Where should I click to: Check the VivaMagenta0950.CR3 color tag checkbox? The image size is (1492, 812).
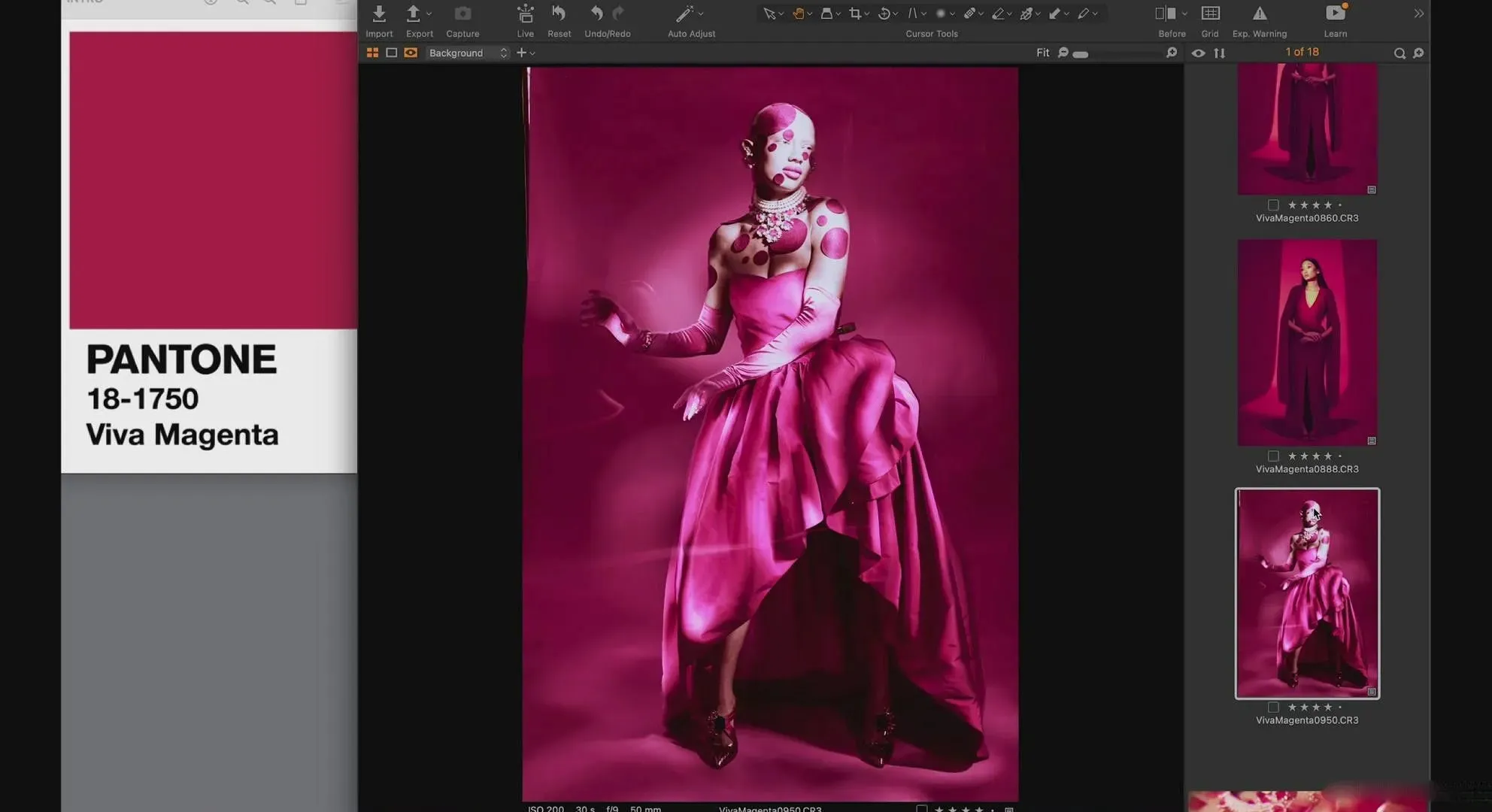coord(1273,707)
